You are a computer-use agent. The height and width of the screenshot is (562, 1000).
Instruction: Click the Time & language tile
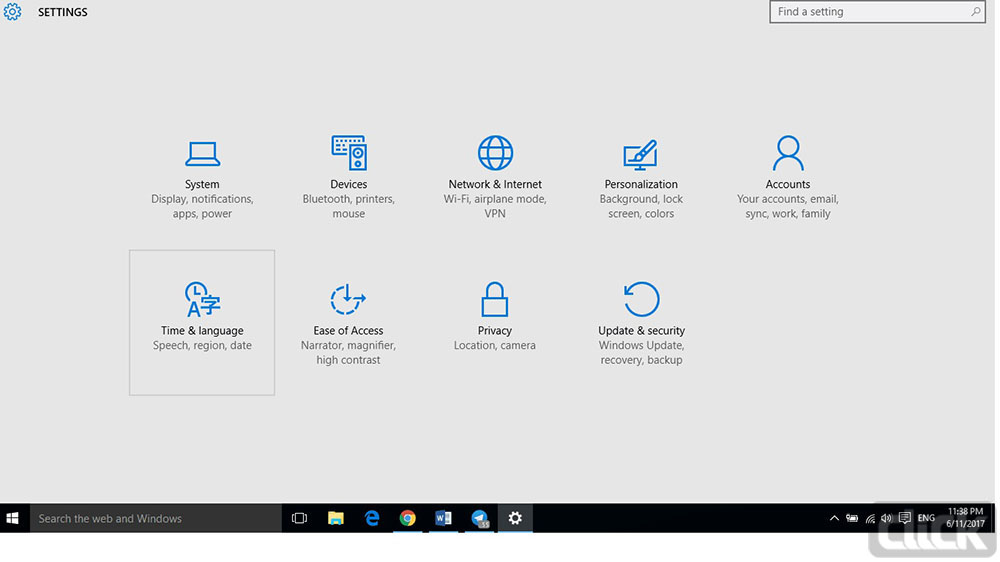202,322
